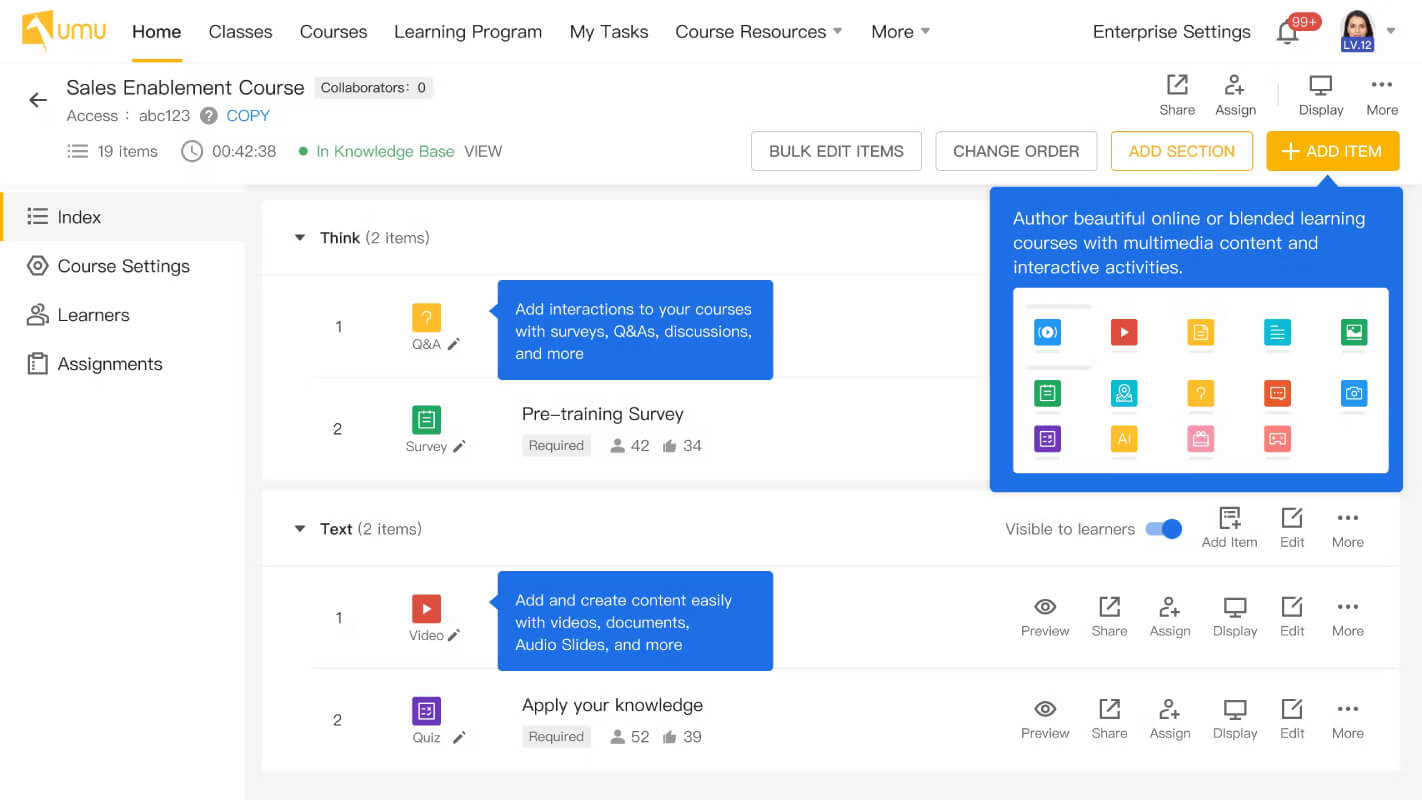Click the access code help question mark
This screenshot has height=800, width=1422.
(208, 116)
